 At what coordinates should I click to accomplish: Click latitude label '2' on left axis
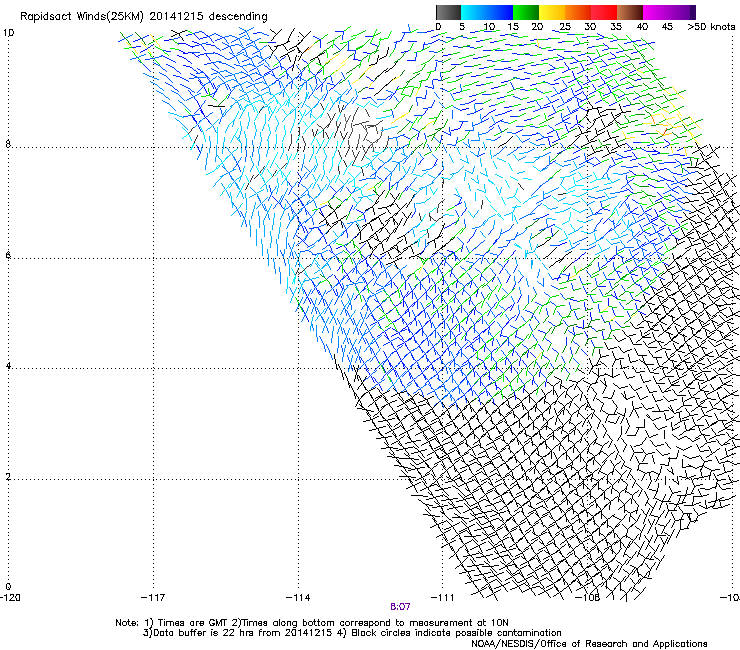pos(8,477)
